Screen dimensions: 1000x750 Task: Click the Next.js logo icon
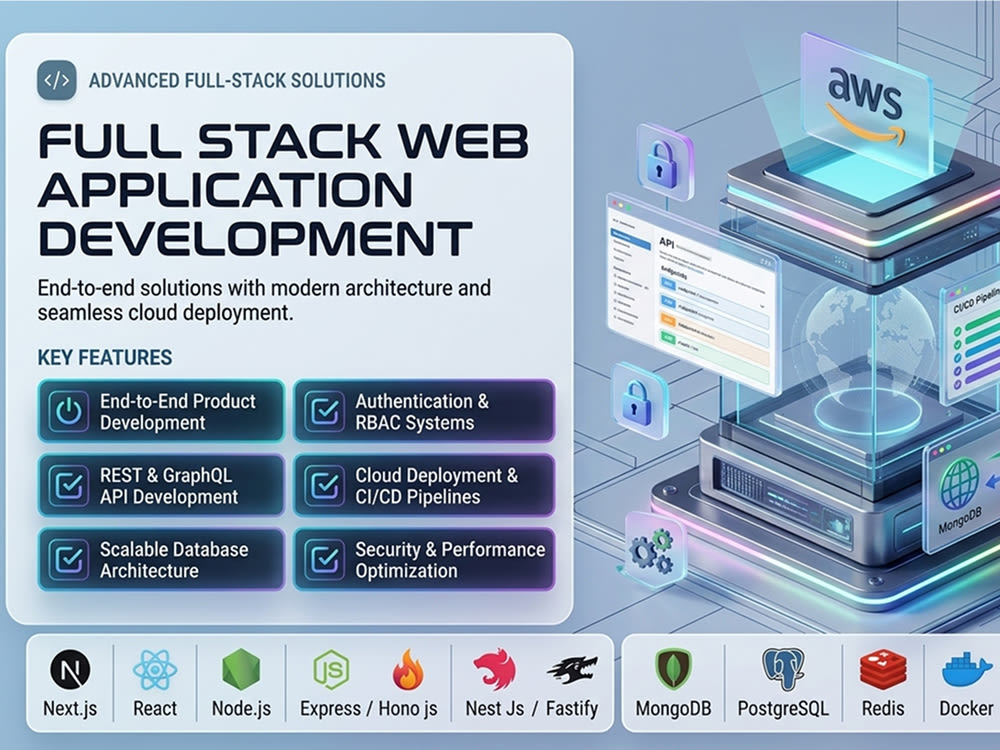70,669
